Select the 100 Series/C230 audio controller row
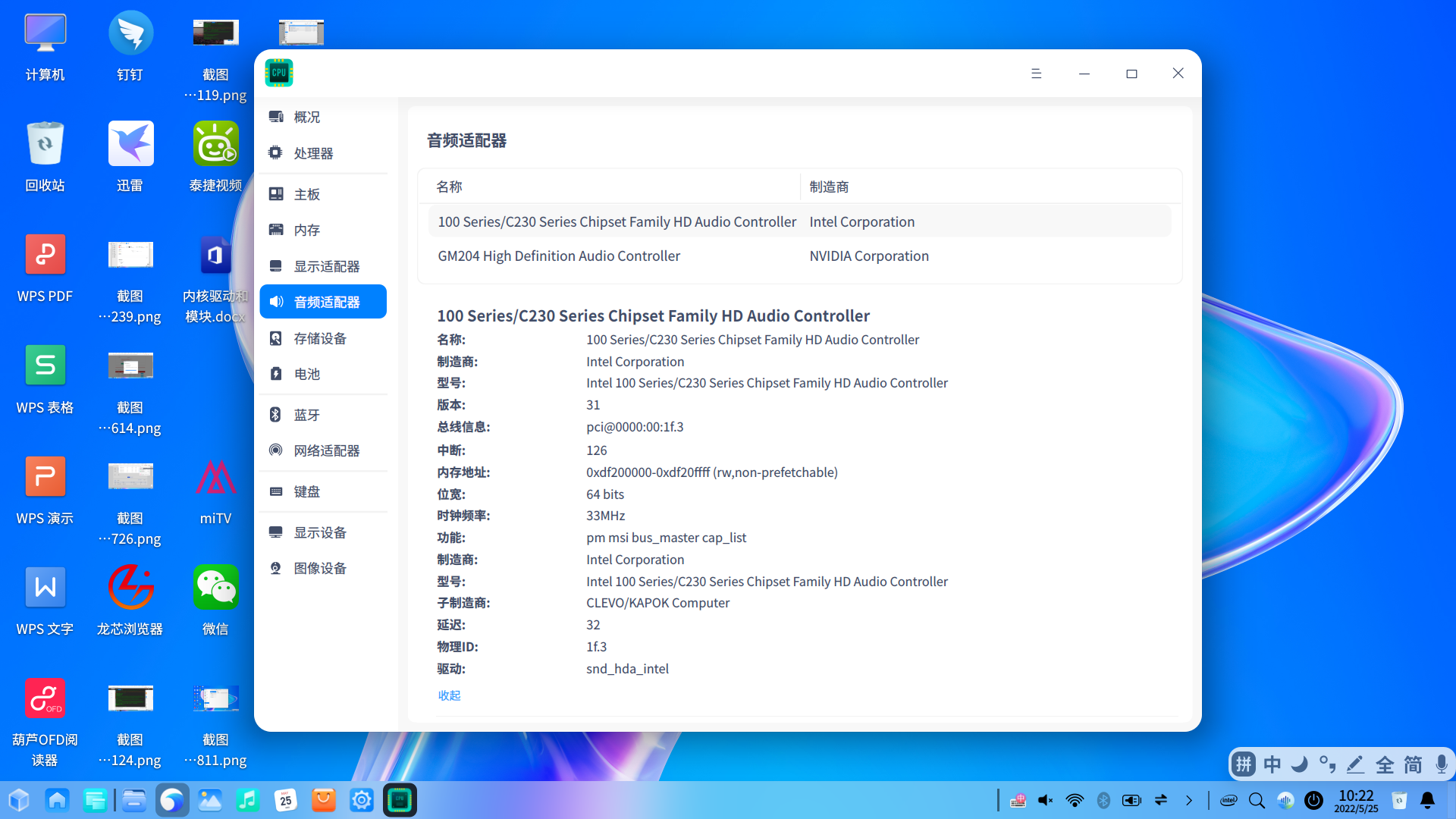 tap(799, 222)
